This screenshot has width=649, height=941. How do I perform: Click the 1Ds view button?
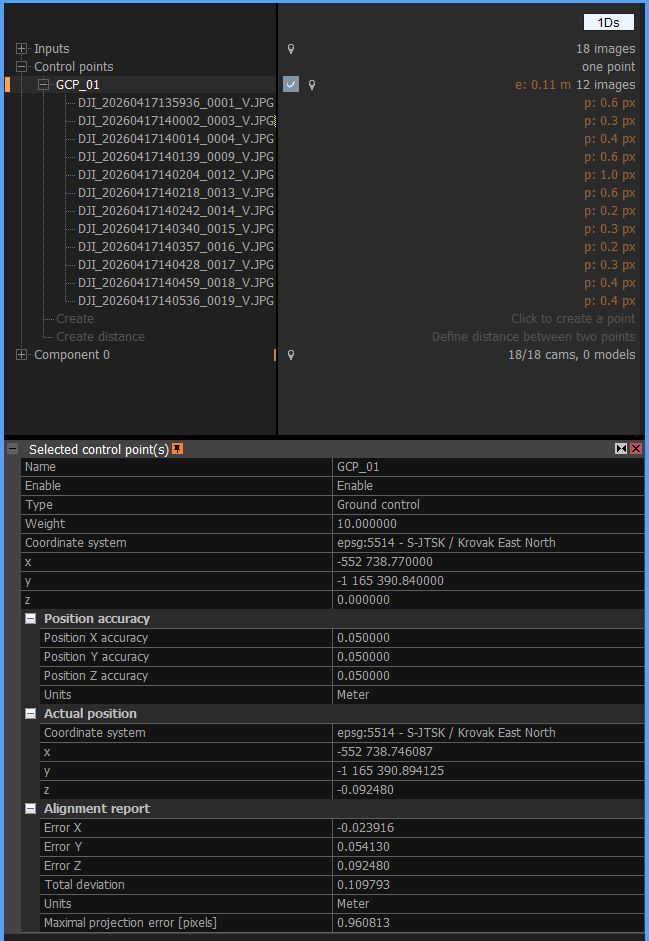point(608,22)
